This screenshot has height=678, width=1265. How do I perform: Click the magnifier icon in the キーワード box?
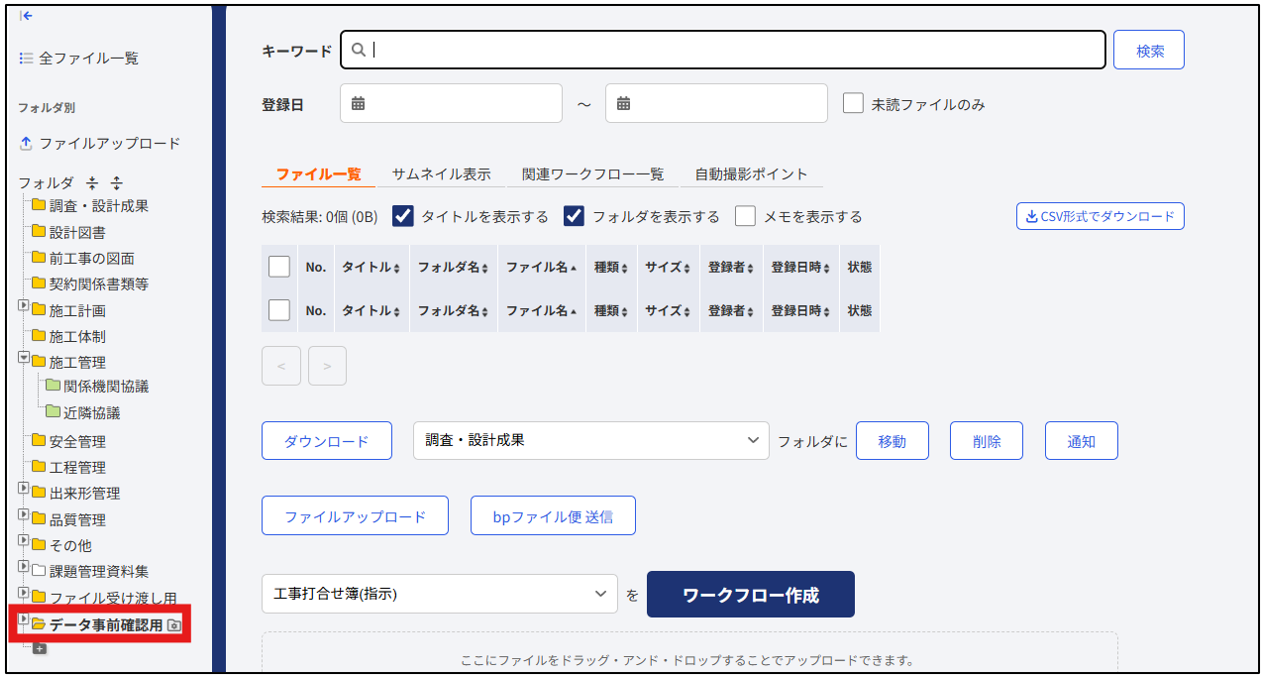(359, 50)
